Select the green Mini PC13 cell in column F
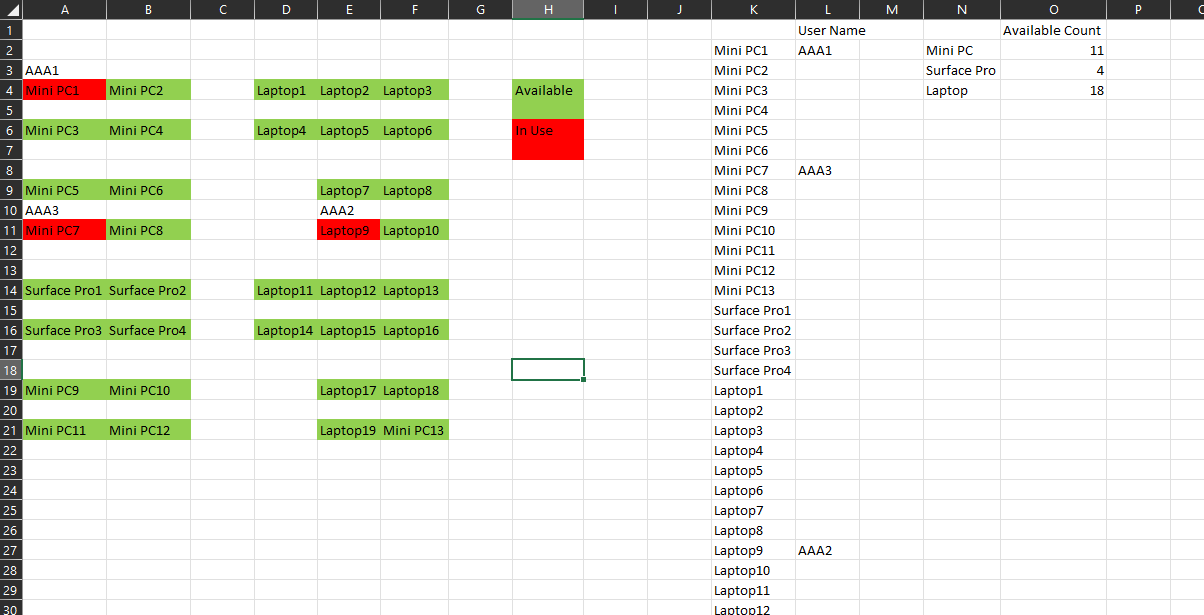1204x615 pixels. tap(414, 430)
